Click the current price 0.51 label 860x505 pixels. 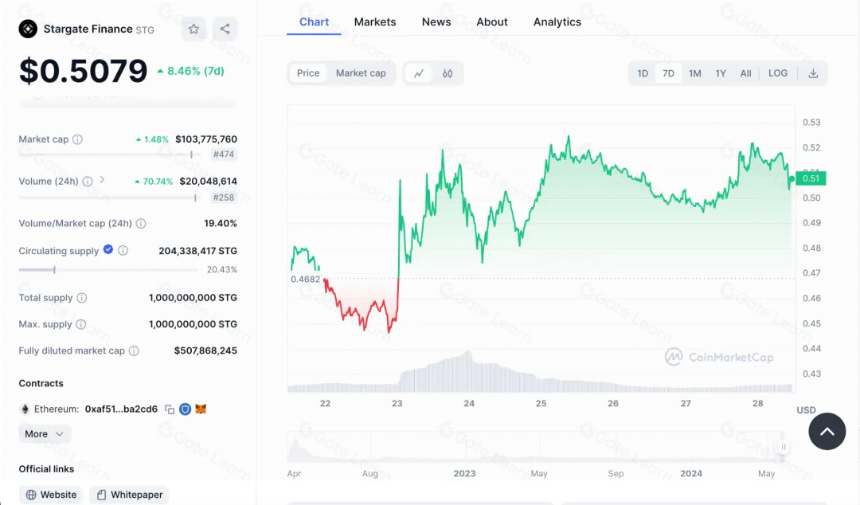(x=811, y=178)
